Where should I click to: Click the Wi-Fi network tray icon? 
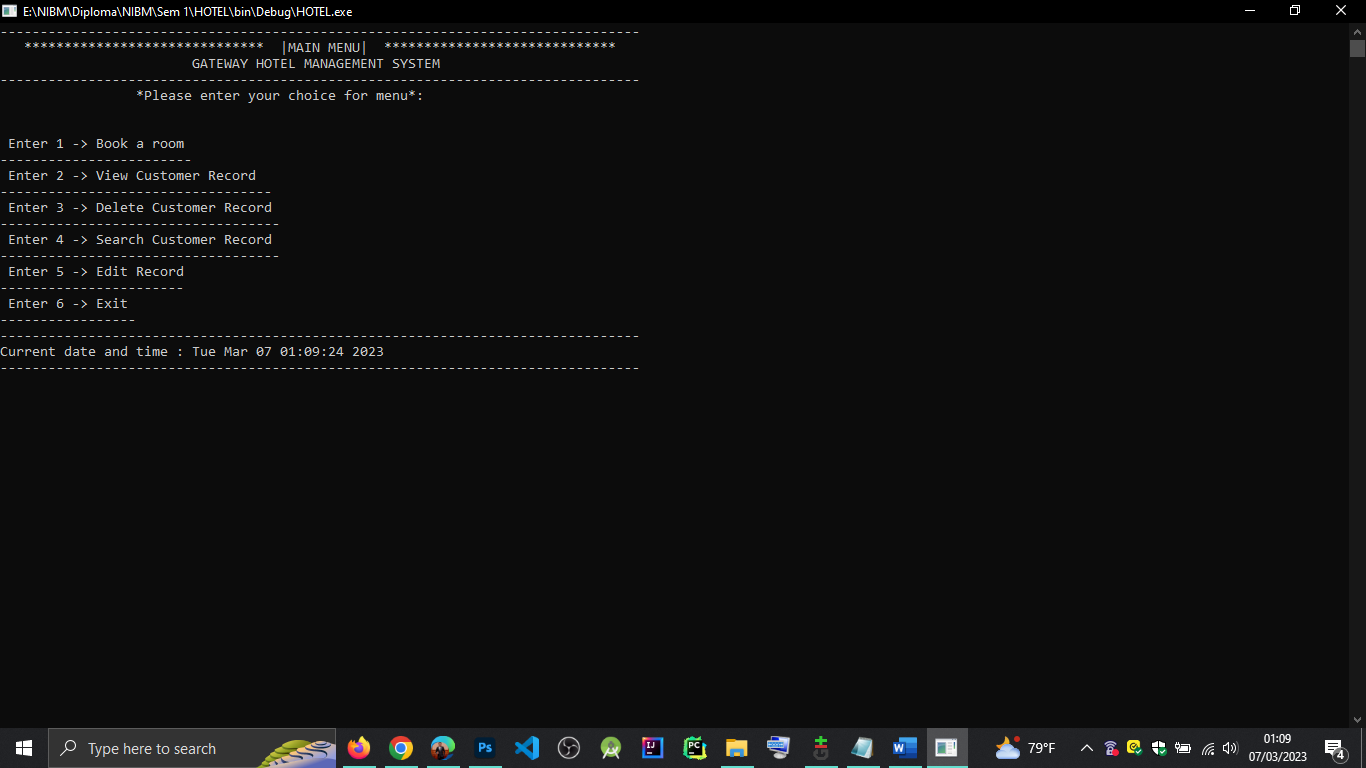coord(1206,748)
